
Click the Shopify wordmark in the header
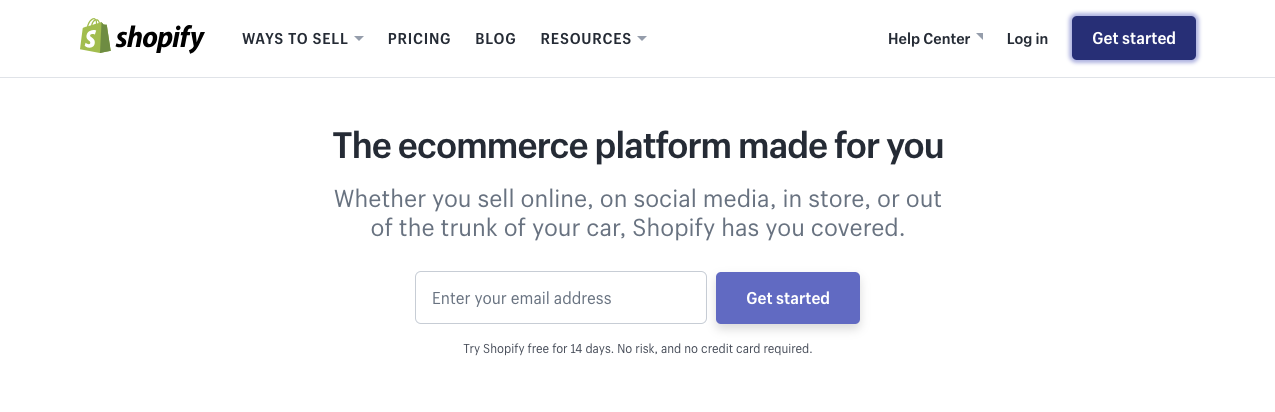tap(160, 39)
